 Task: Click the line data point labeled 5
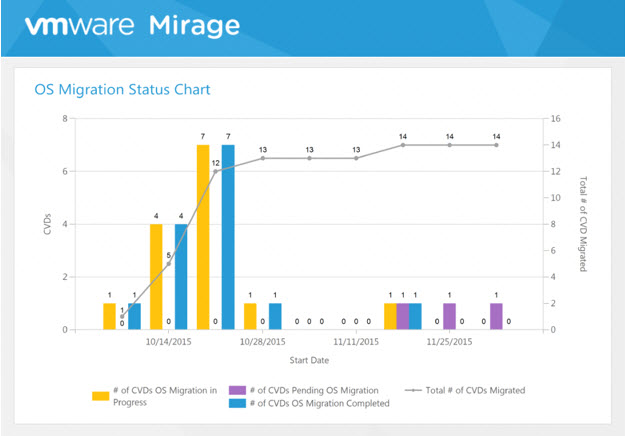coord(169,264)
